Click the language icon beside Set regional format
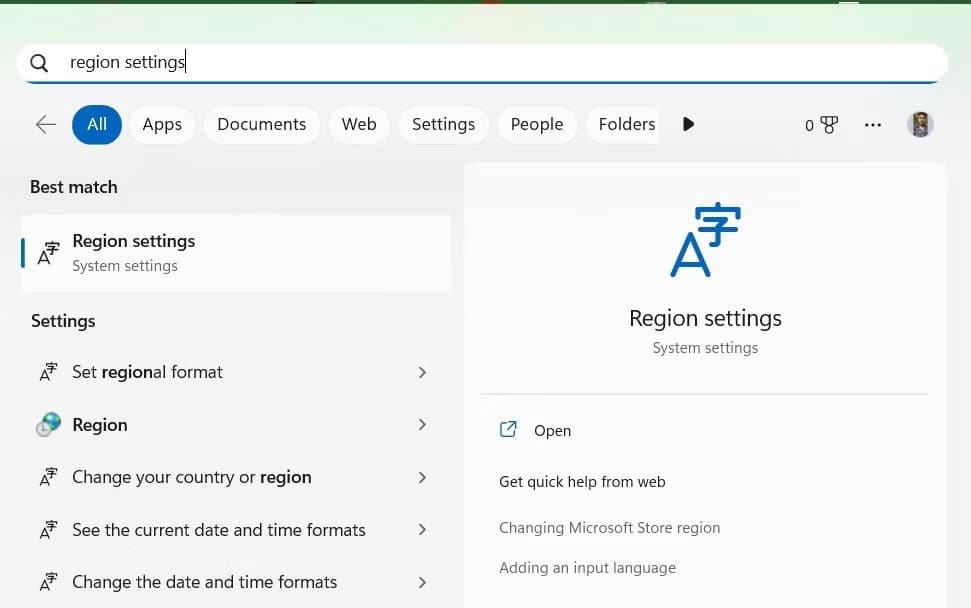The width and height of the screenshot is (971, 608). pos(47,371)
